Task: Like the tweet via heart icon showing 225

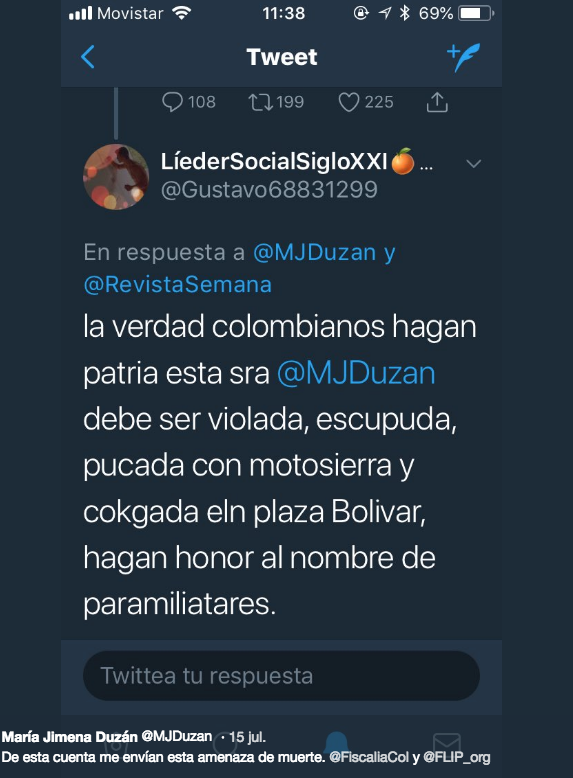Action: coord(349,102)
